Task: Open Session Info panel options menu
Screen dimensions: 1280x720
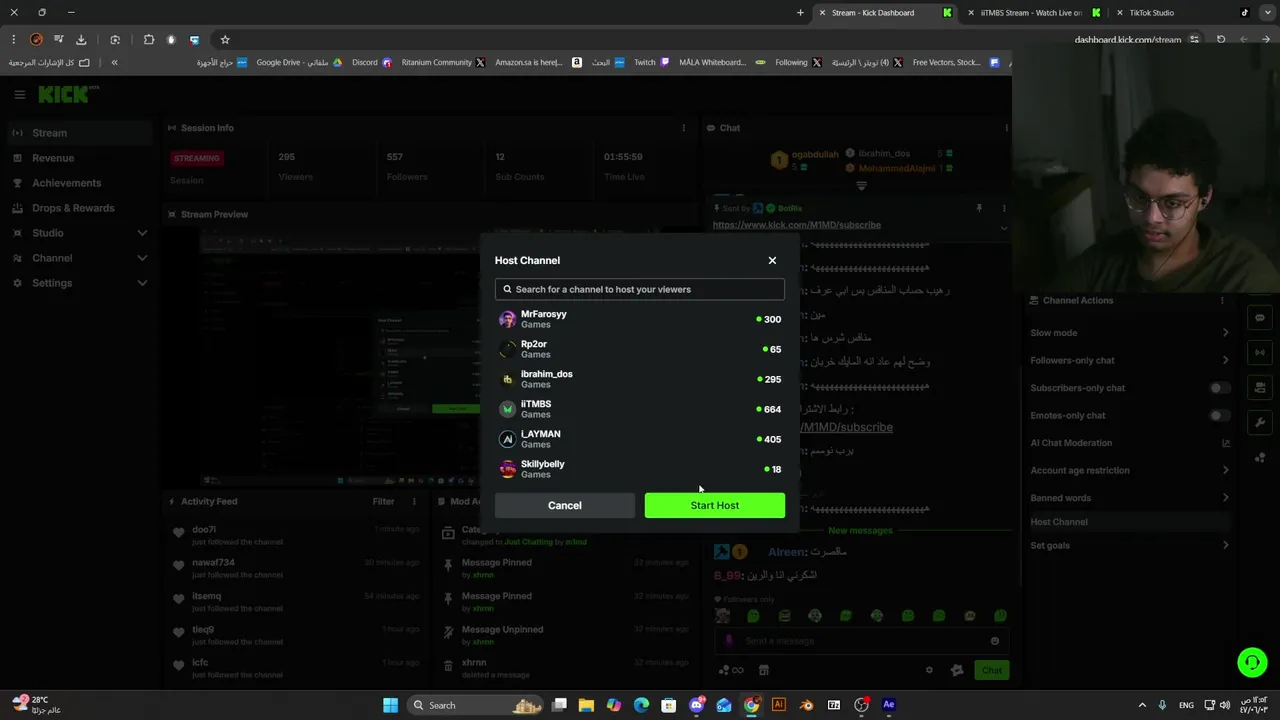Action: tap(684, 128)
